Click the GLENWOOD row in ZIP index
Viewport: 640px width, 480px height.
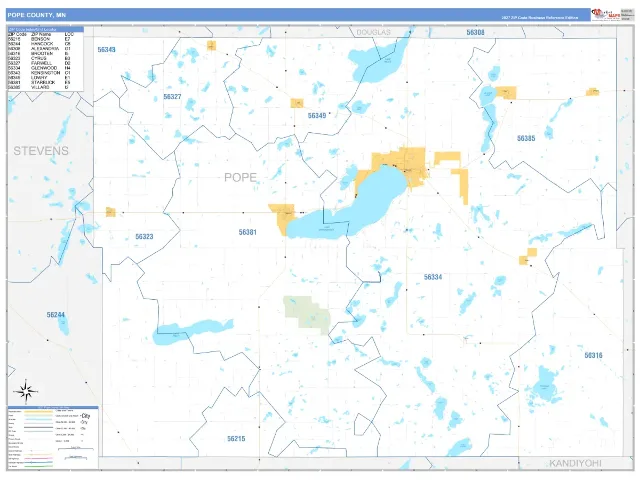(x=40, y=68)
